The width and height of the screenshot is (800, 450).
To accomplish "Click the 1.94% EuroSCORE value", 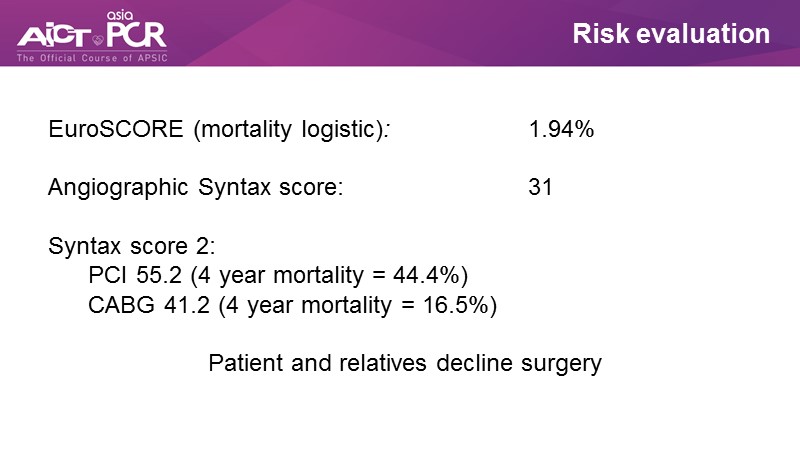I will coord(561,131).
